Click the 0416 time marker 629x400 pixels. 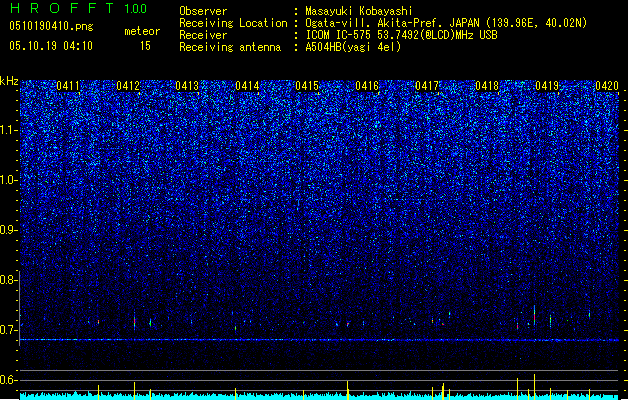[367, 86]
